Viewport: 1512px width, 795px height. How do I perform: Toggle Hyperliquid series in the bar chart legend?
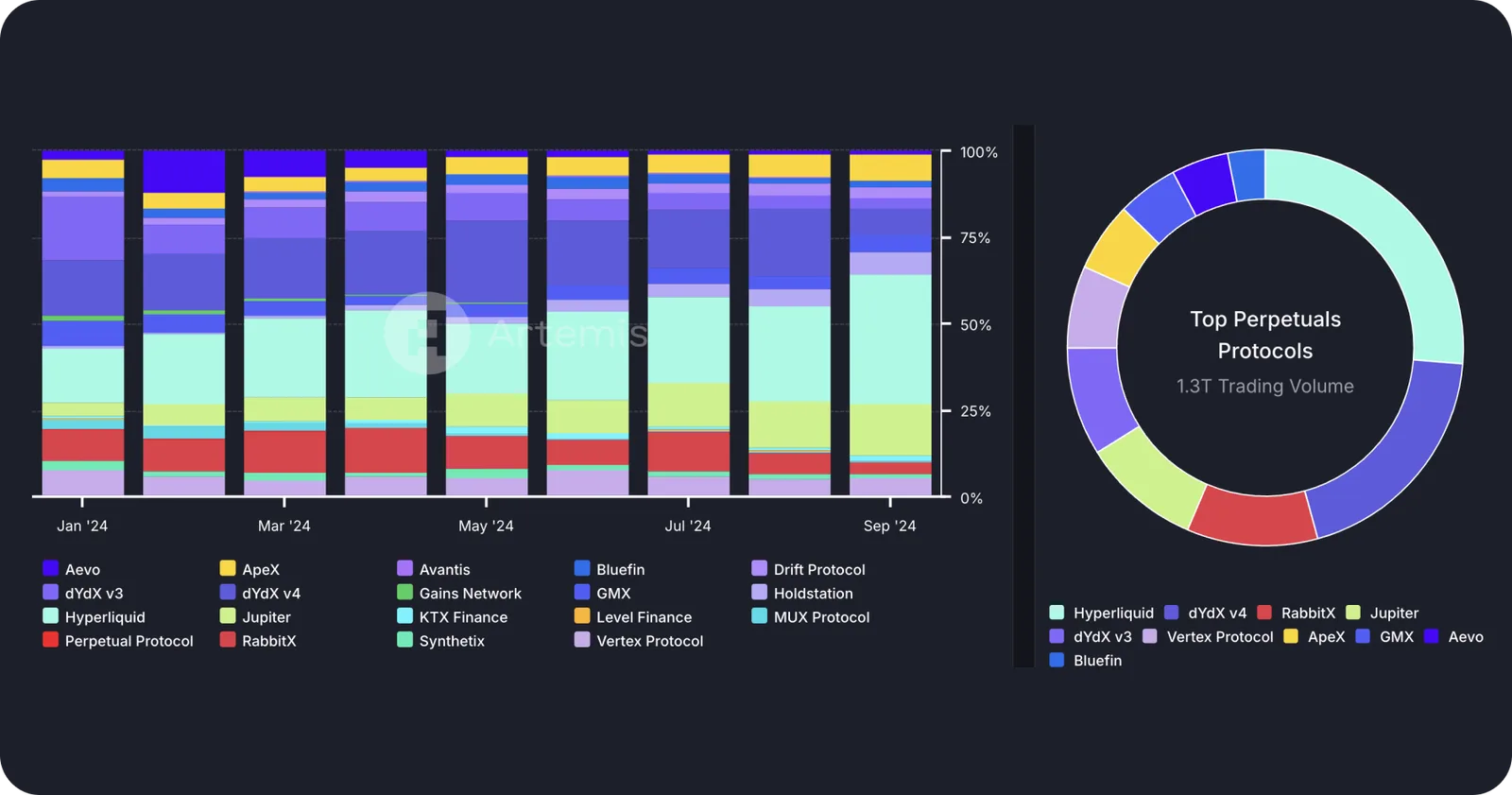coord(94,616)
